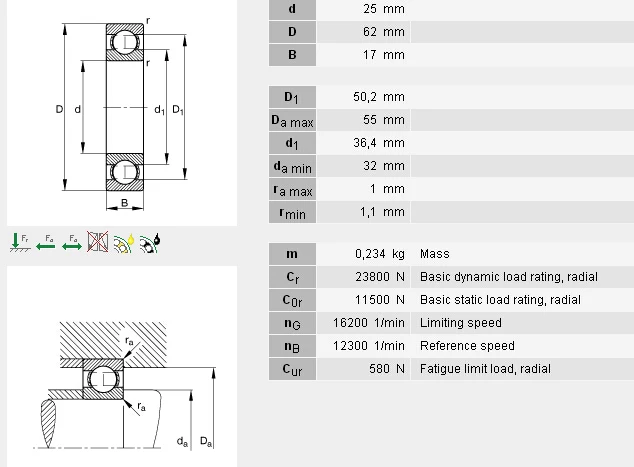Click the nG symbol cell
The image size is (634, 467).
[292, 323]
